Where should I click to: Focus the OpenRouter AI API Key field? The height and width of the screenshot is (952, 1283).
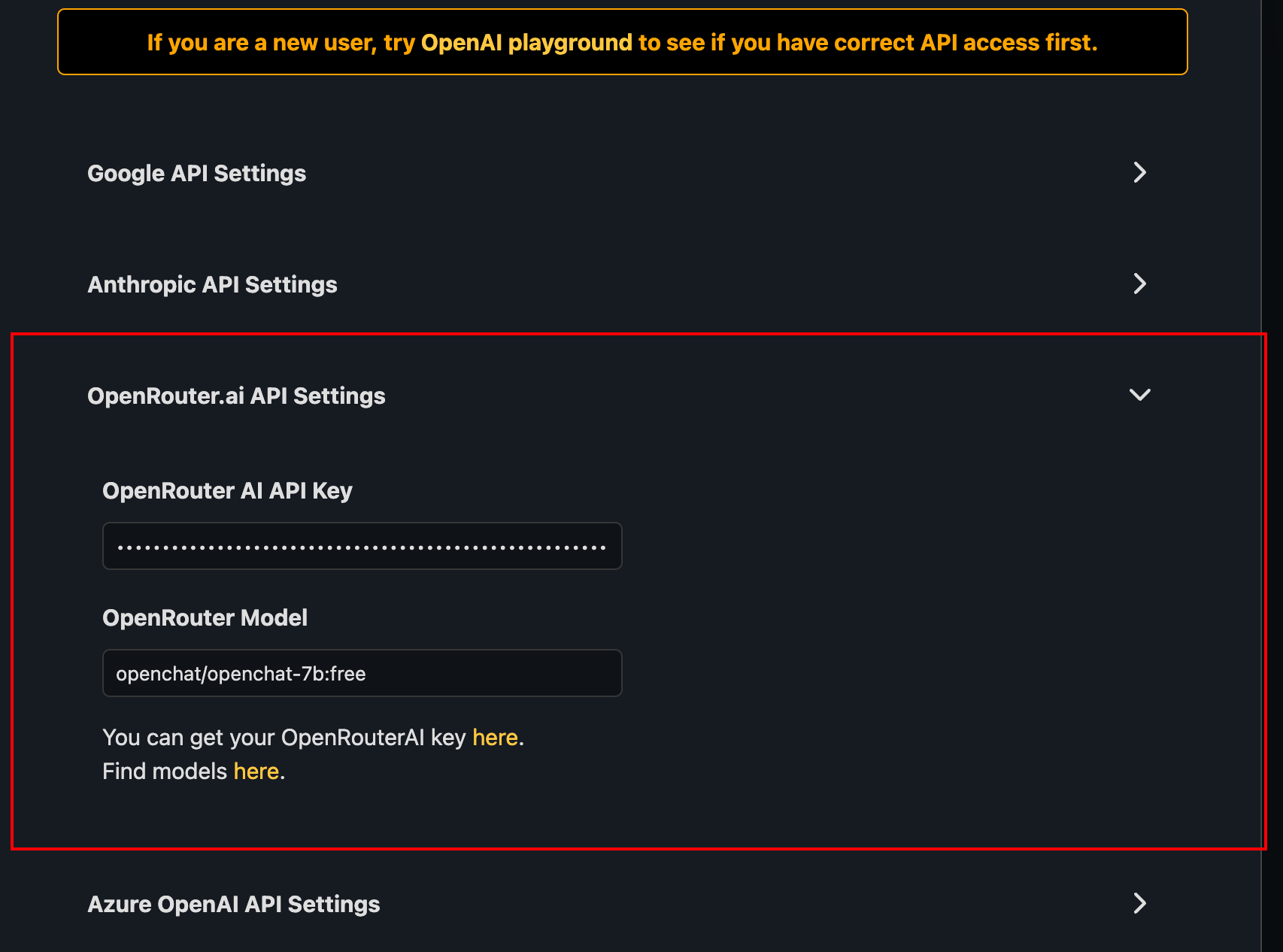[x=362, y=547]
